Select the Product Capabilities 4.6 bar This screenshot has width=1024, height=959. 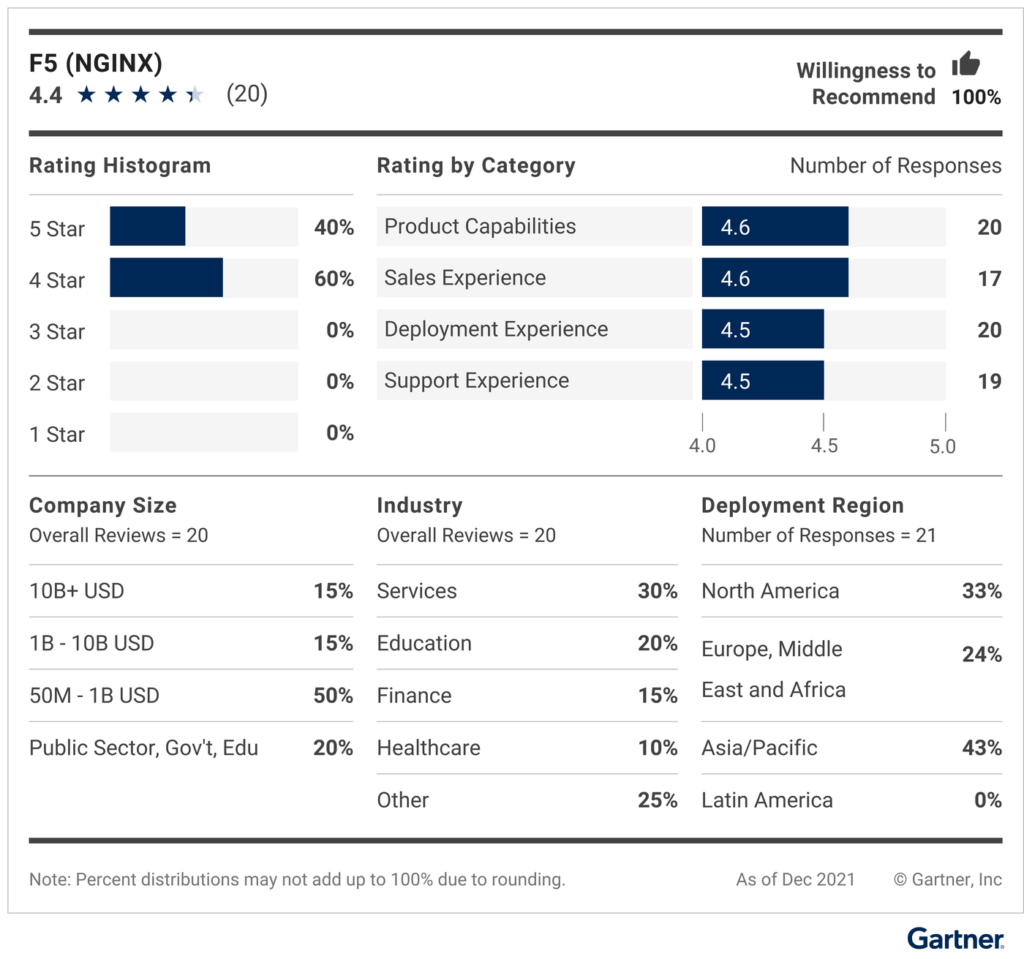pyautogui.click(x=775, y=226)
